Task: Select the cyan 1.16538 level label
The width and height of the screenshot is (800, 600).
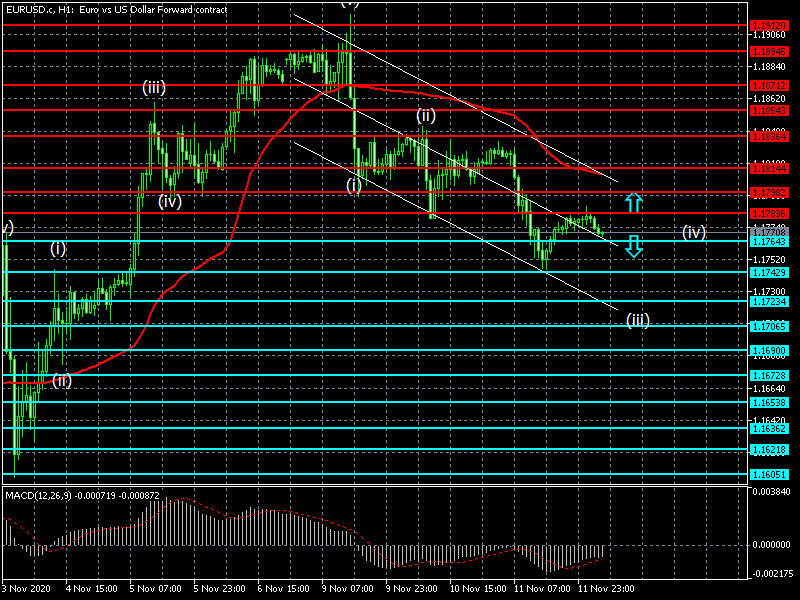Action: point(769,403)
